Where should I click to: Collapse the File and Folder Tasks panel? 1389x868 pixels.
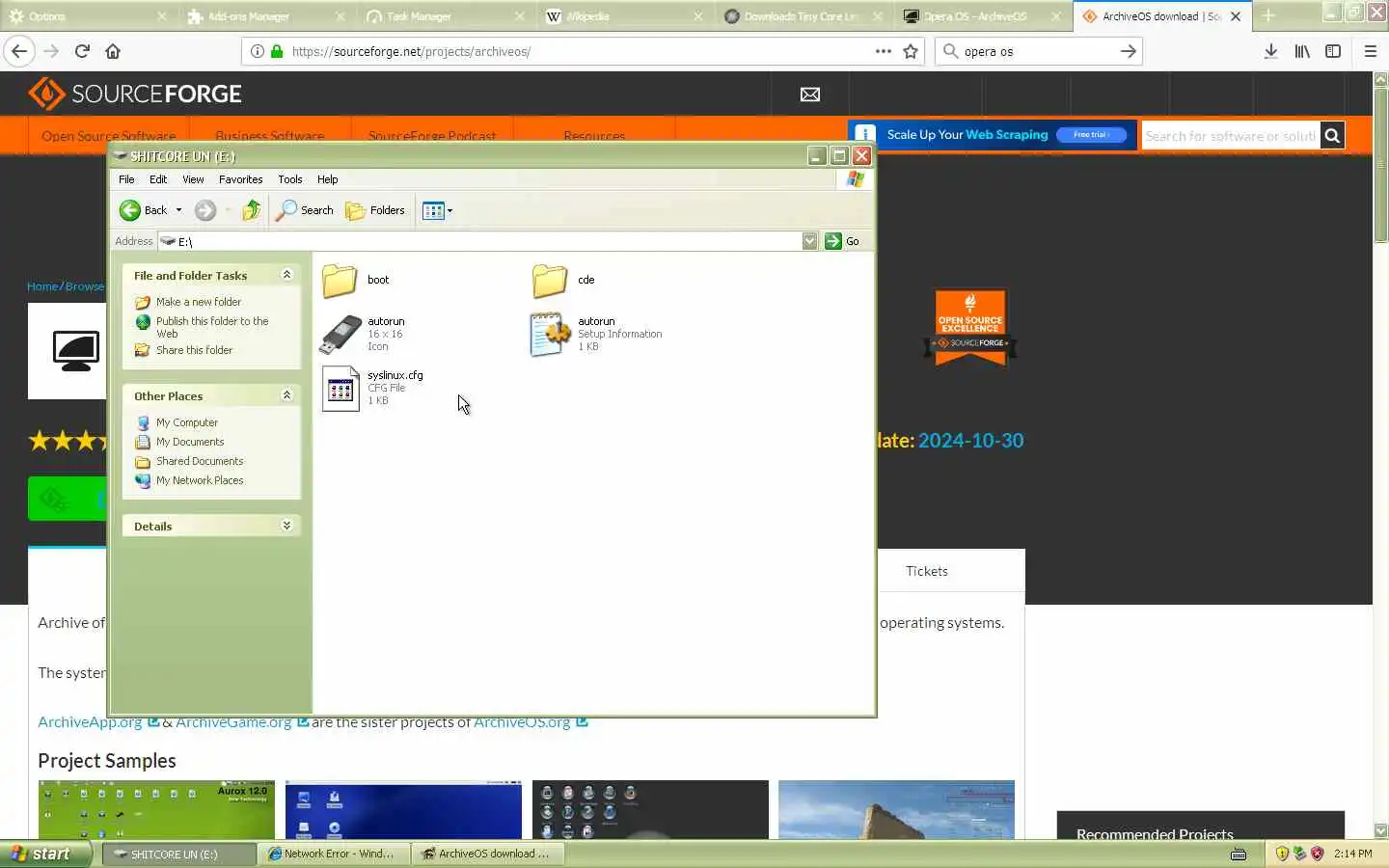tap(286, 275)
